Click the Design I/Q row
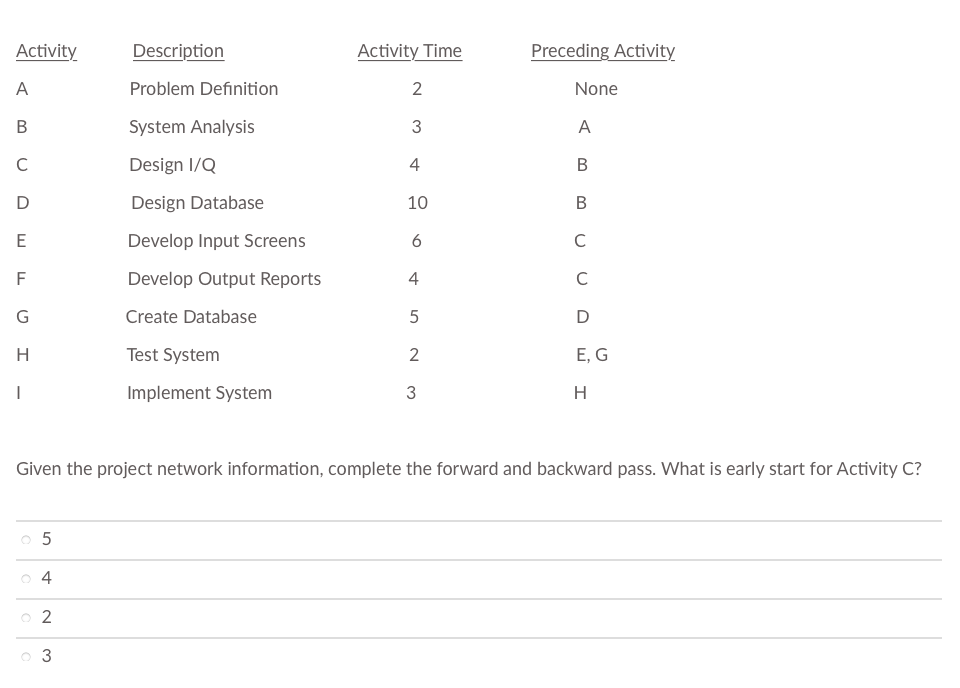960x688 pixels. pos(172,165)
